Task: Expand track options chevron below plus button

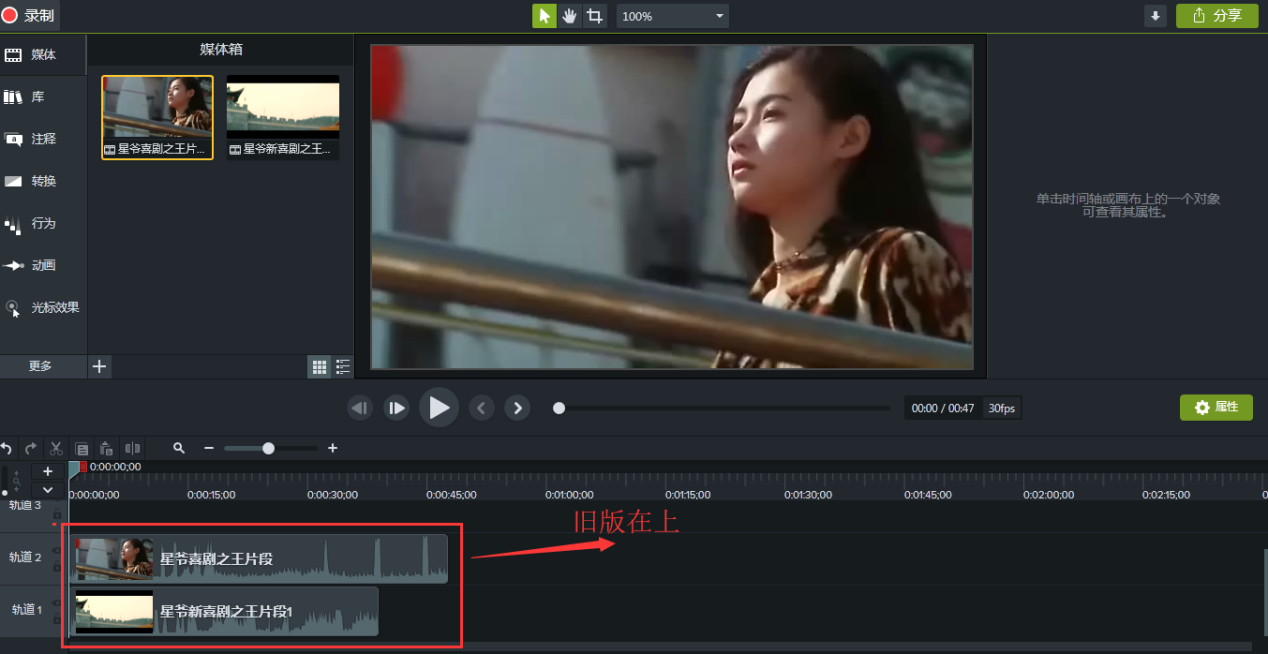Action: [47, 489]
